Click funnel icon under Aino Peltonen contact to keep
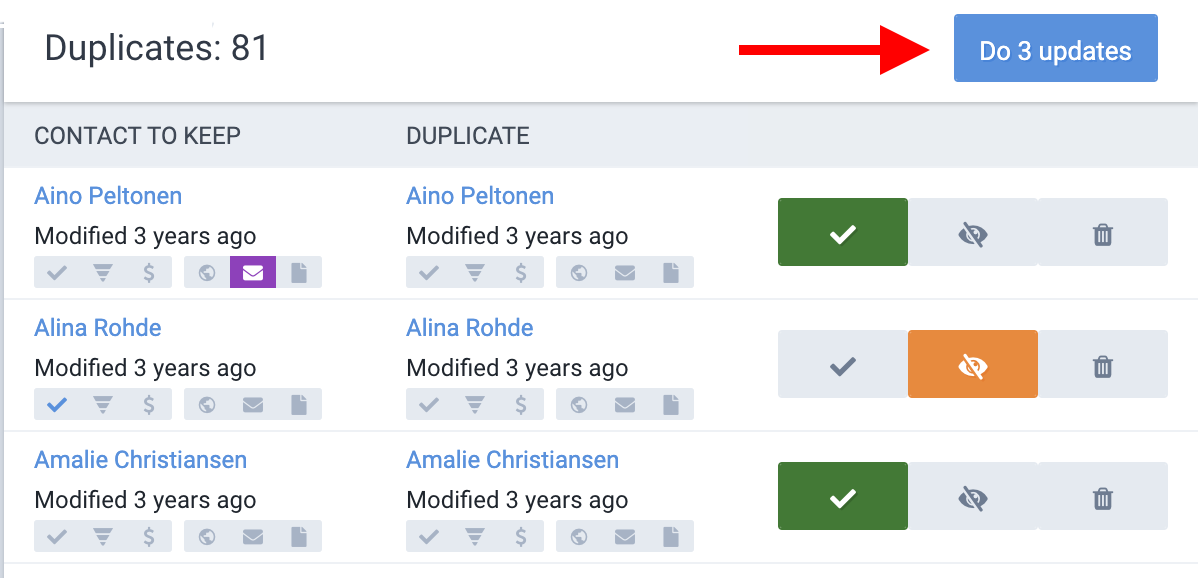This screenshot has height=578, width=1198. coord(103,273)
